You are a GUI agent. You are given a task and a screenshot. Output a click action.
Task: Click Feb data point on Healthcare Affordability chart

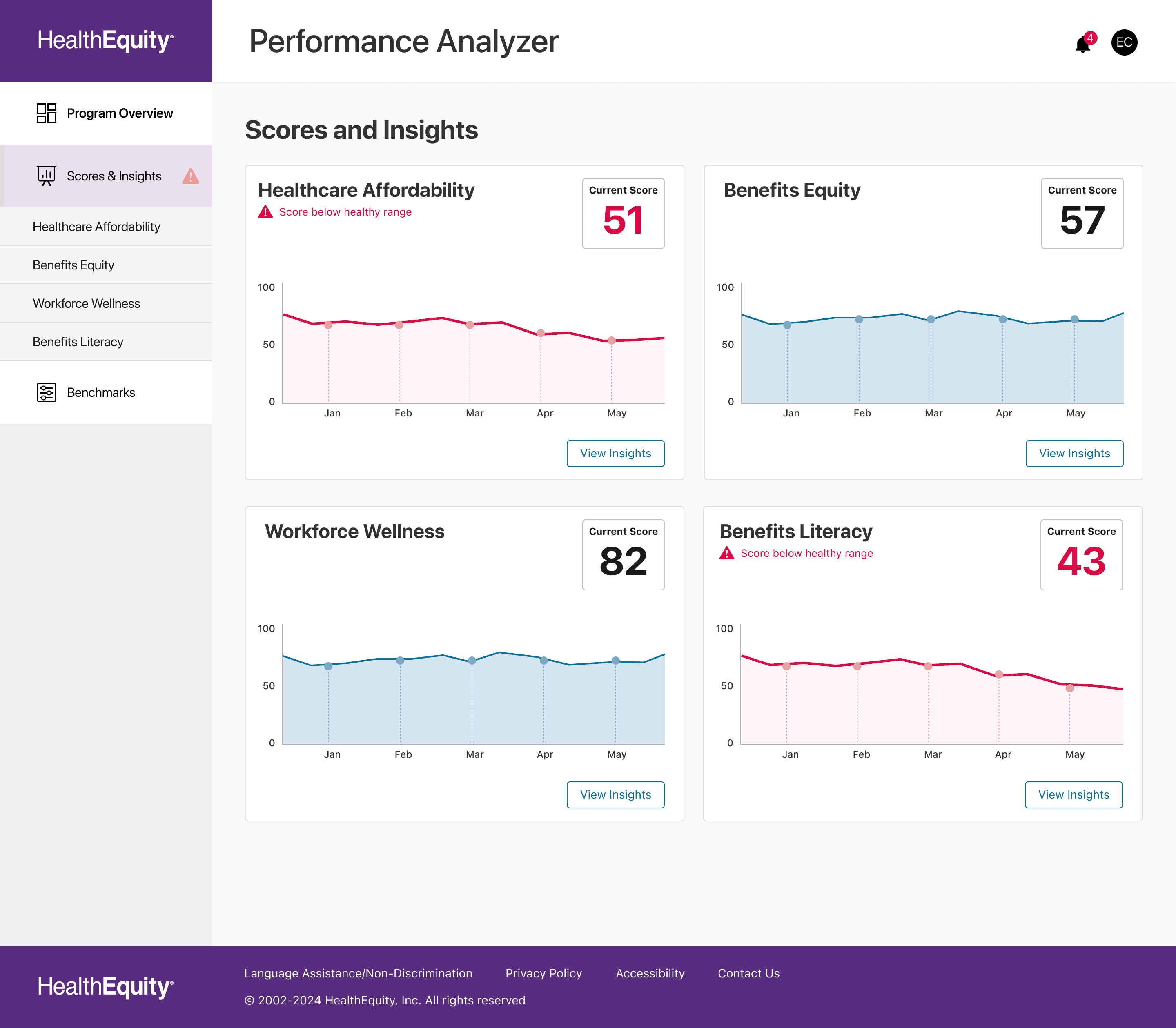click(x=399, y=325)
